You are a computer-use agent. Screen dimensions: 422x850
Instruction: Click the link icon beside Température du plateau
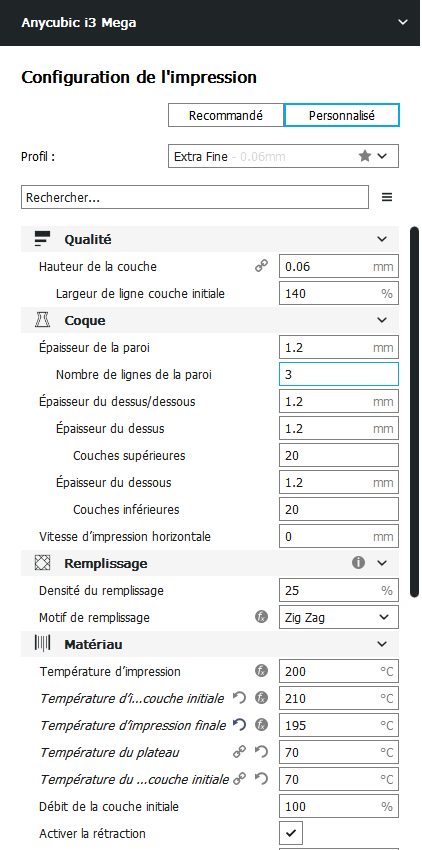239,752
